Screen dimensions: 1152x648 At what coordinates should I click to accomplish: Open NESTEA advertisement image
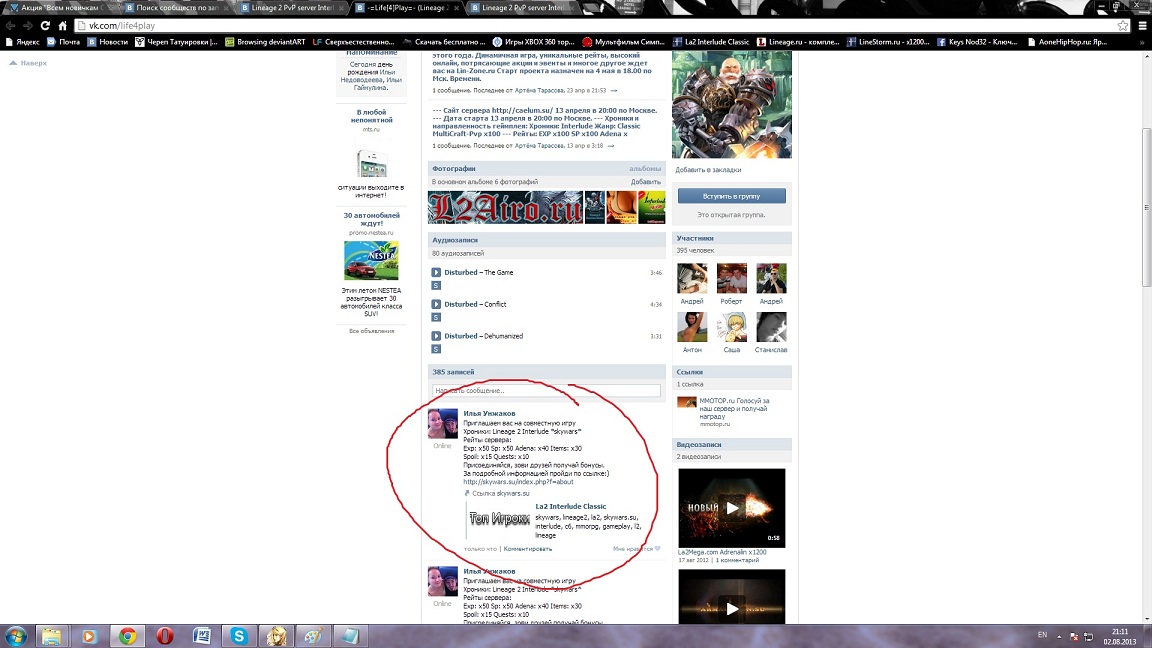(371, 261)
